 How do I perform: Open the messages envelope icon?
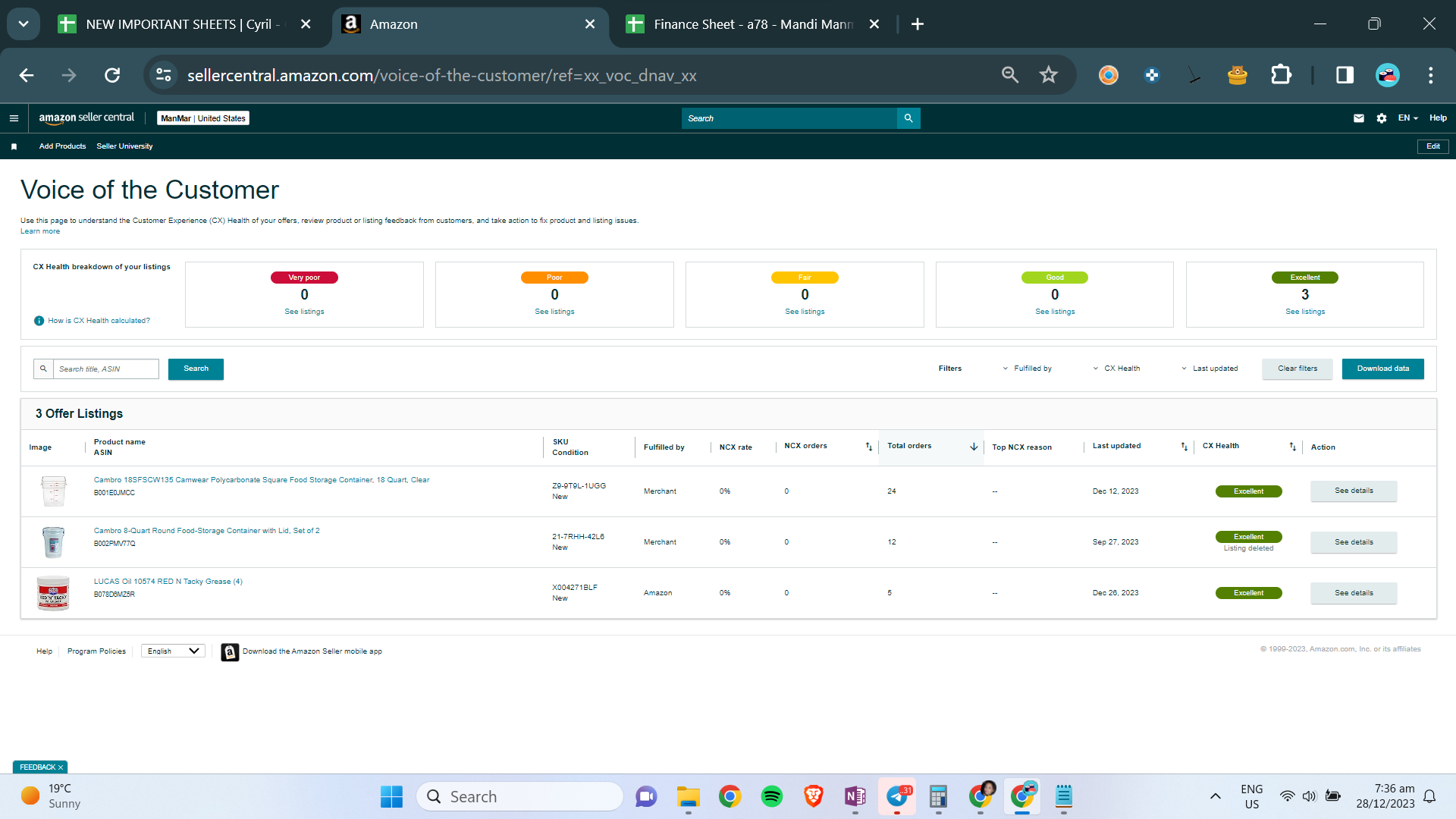(1359, 118)
